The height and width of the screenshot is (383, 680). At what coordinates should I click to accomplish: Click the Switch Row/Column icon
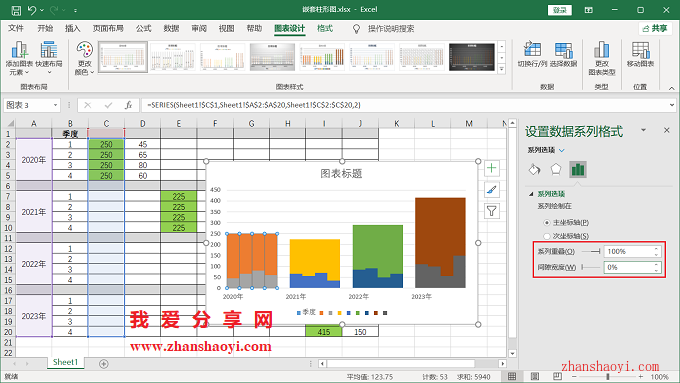click(x=532, y=50)
